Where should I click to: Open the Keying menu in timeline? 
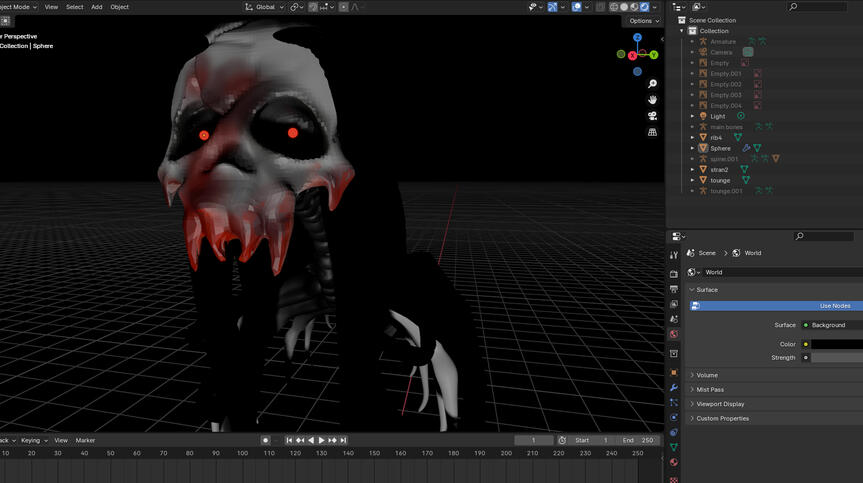click(x=31, y=440)
